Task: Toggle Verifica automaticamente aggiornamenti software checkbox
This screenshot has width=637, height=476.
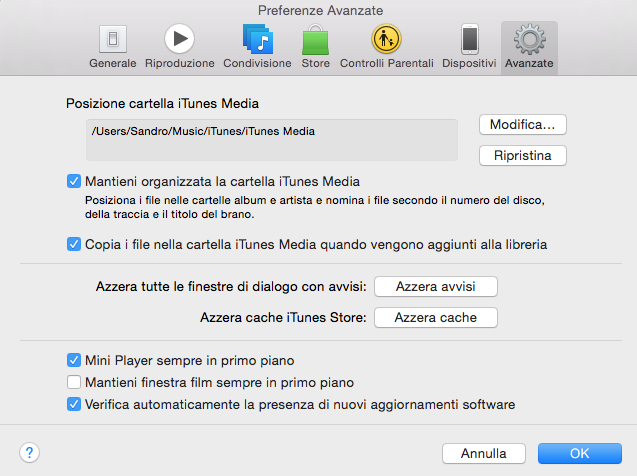Action: pos(74,404)
